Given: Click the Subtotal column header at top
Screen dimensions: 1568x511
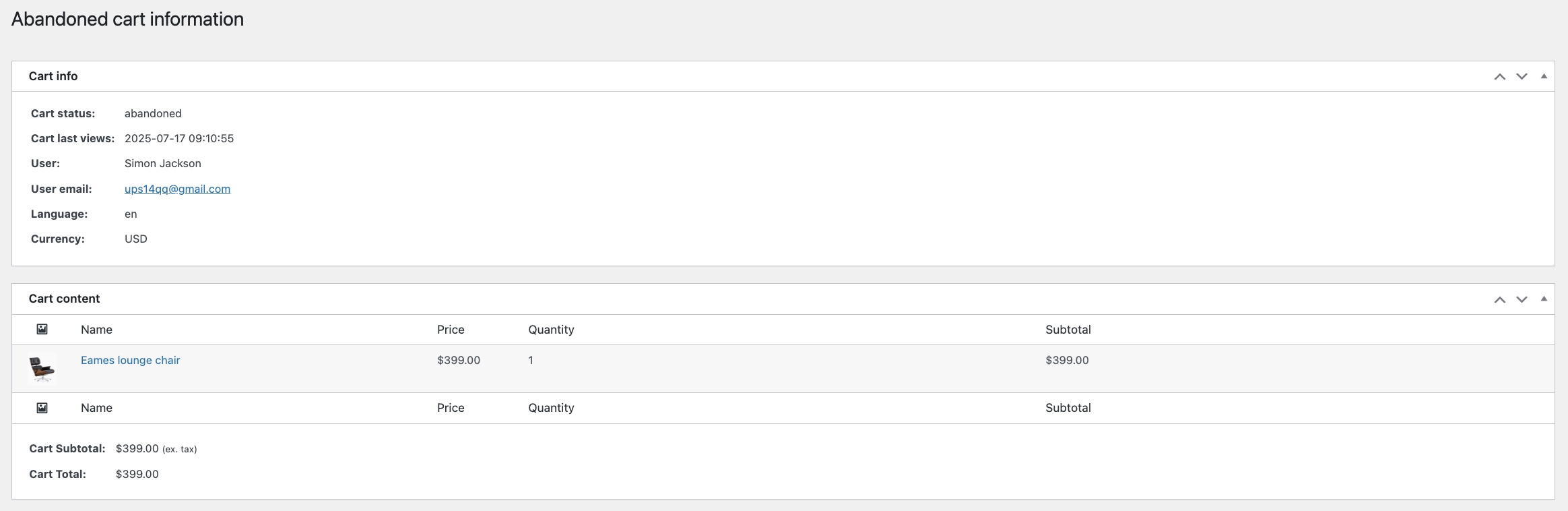Looking at the screenshot, I should pyautogui.click(x=1068, y=330).
